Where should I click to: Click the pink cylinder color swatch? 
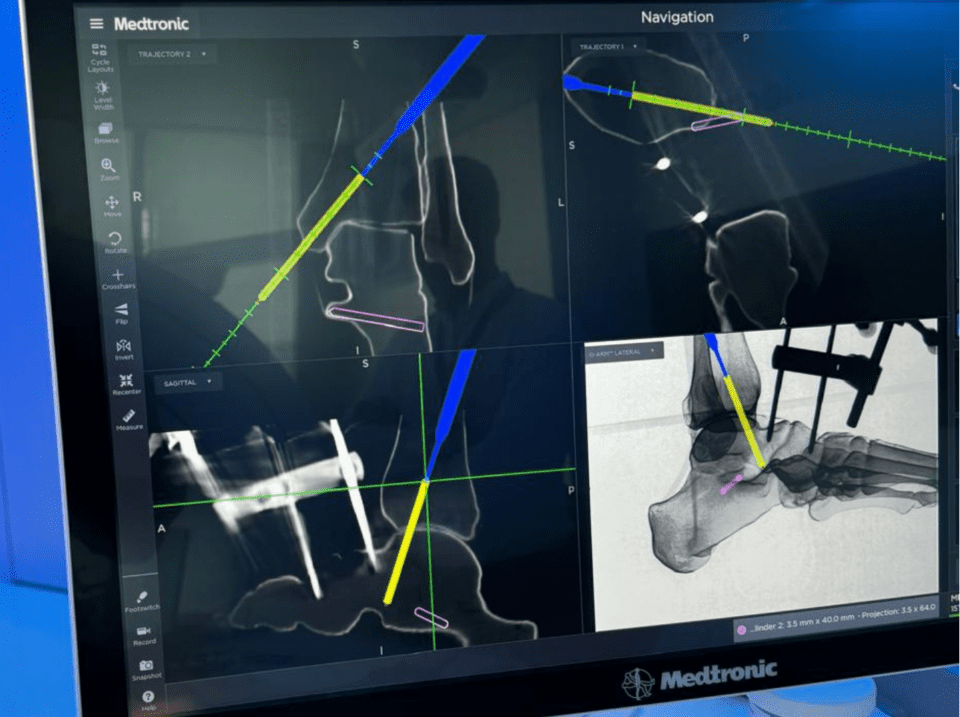[x=741, y=629]
